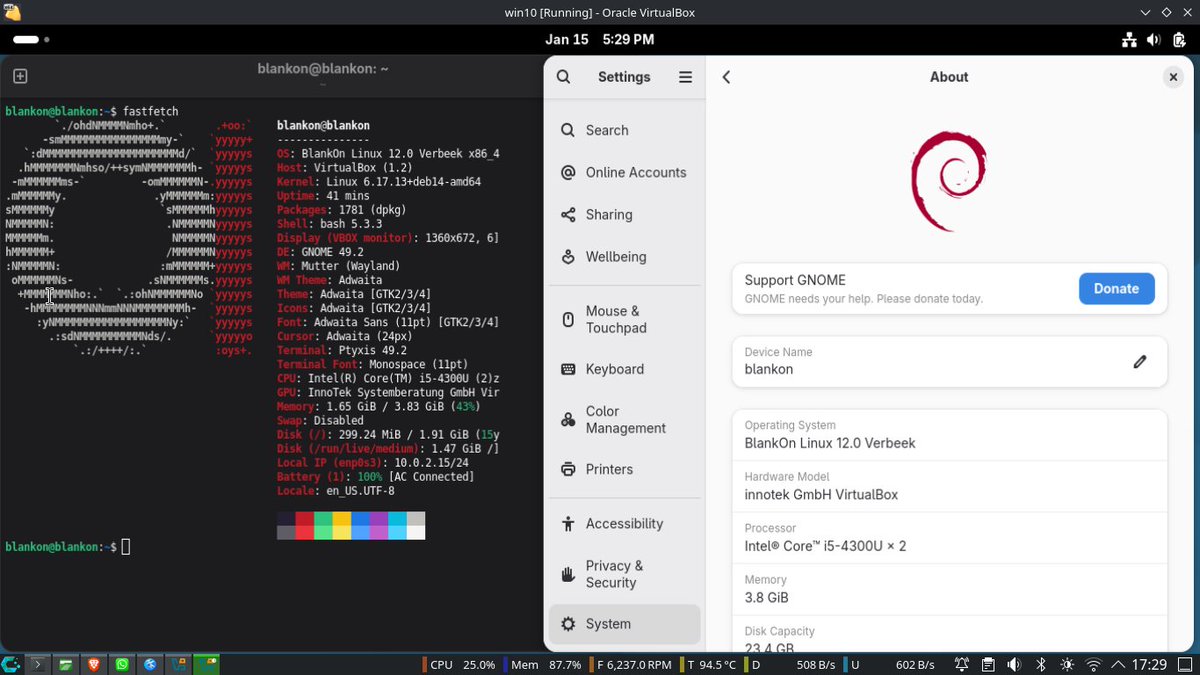
Task: Select Privacy & Security in the sidebar
Action: [x=625, y=574]
